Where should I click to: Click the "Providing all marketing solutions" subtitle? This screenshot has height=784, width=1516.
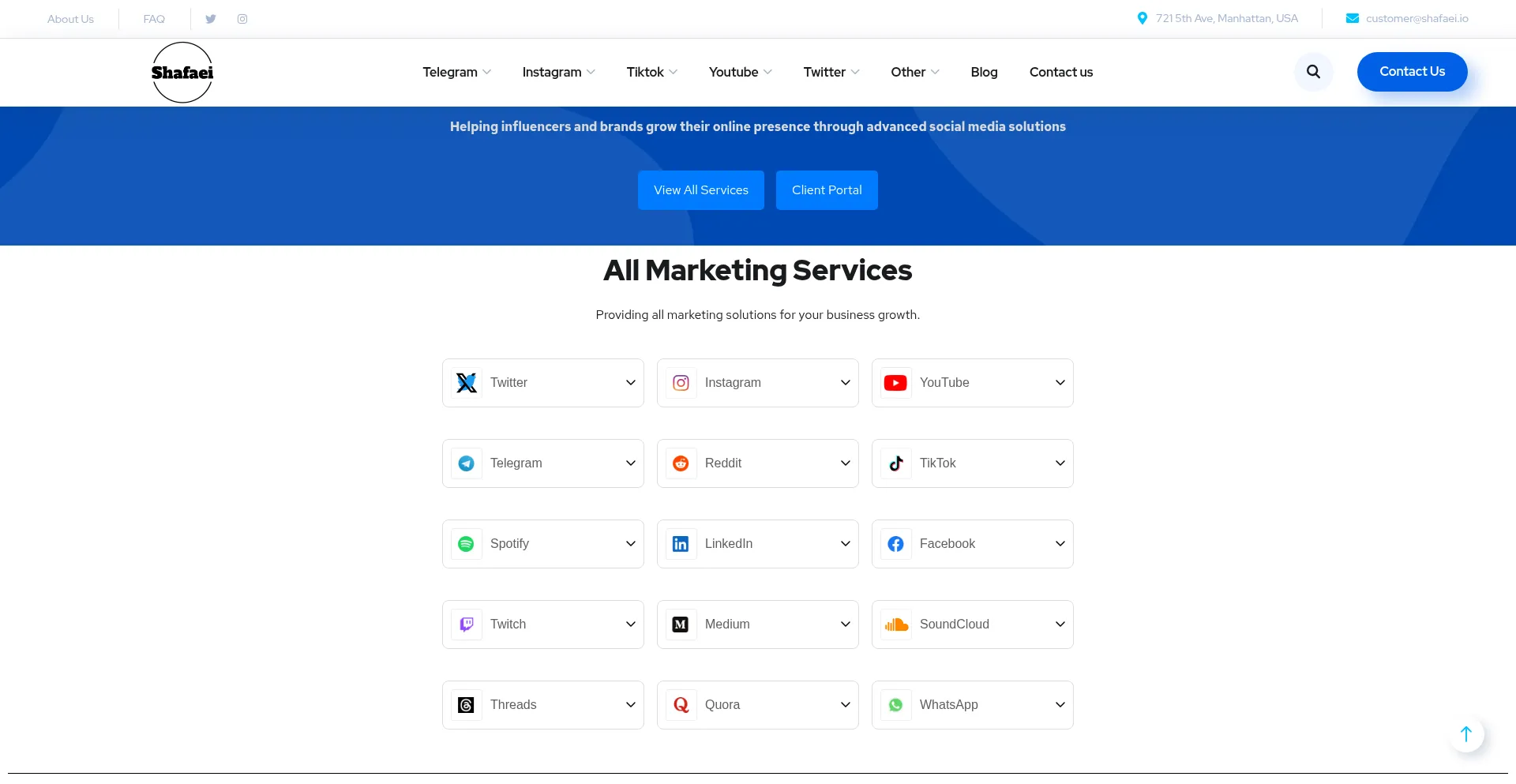[758, 315]
